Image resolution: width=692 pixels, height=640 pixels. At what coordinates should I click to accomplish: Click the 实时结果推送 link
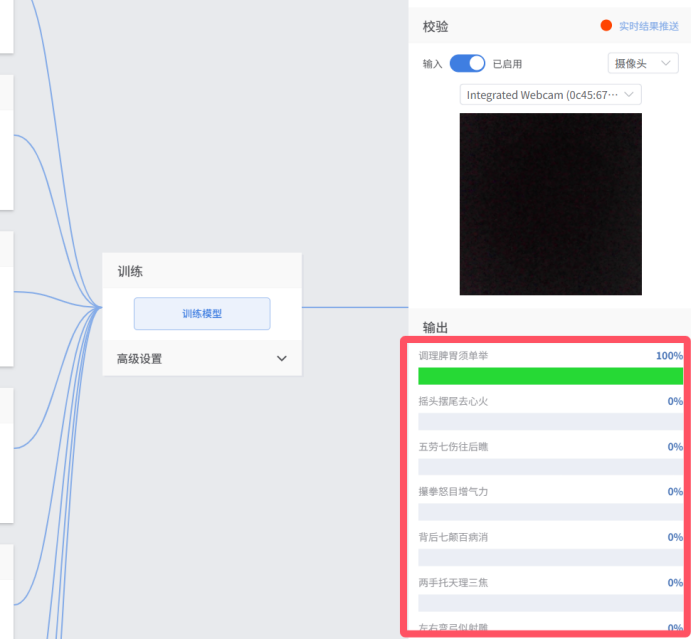point(648,26)
